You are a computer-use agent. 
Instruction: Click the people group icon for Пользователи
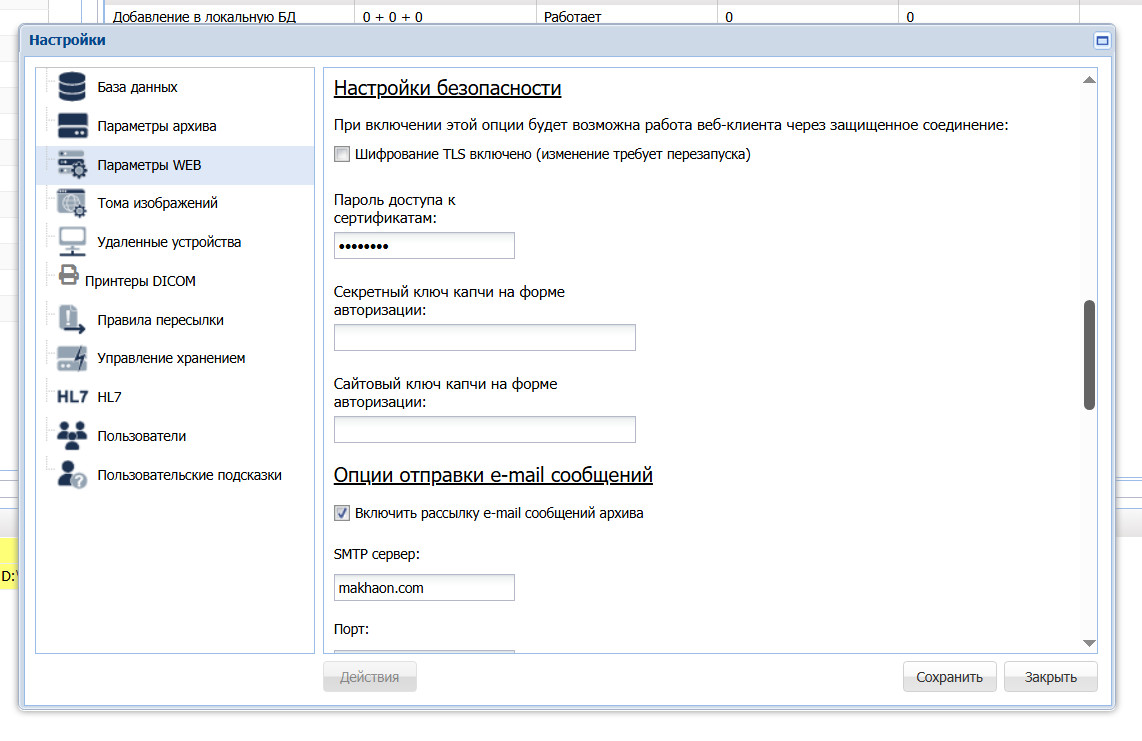coord(72,436)
